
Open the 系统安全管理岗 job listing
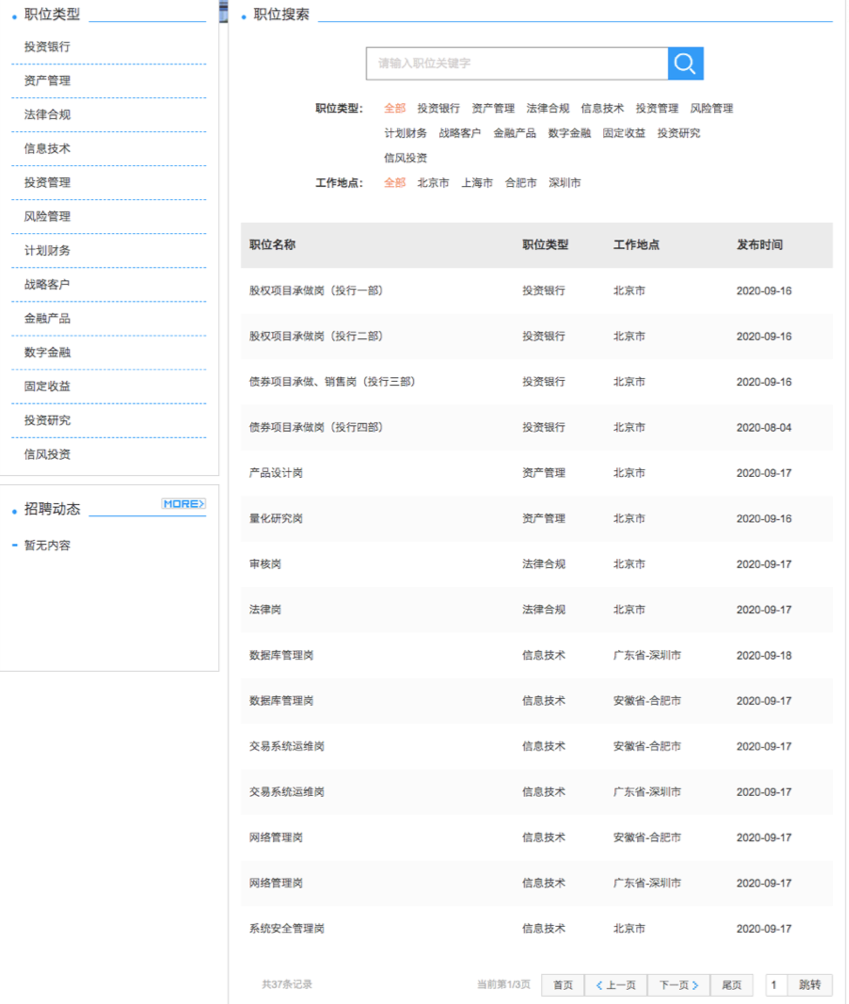287,928
